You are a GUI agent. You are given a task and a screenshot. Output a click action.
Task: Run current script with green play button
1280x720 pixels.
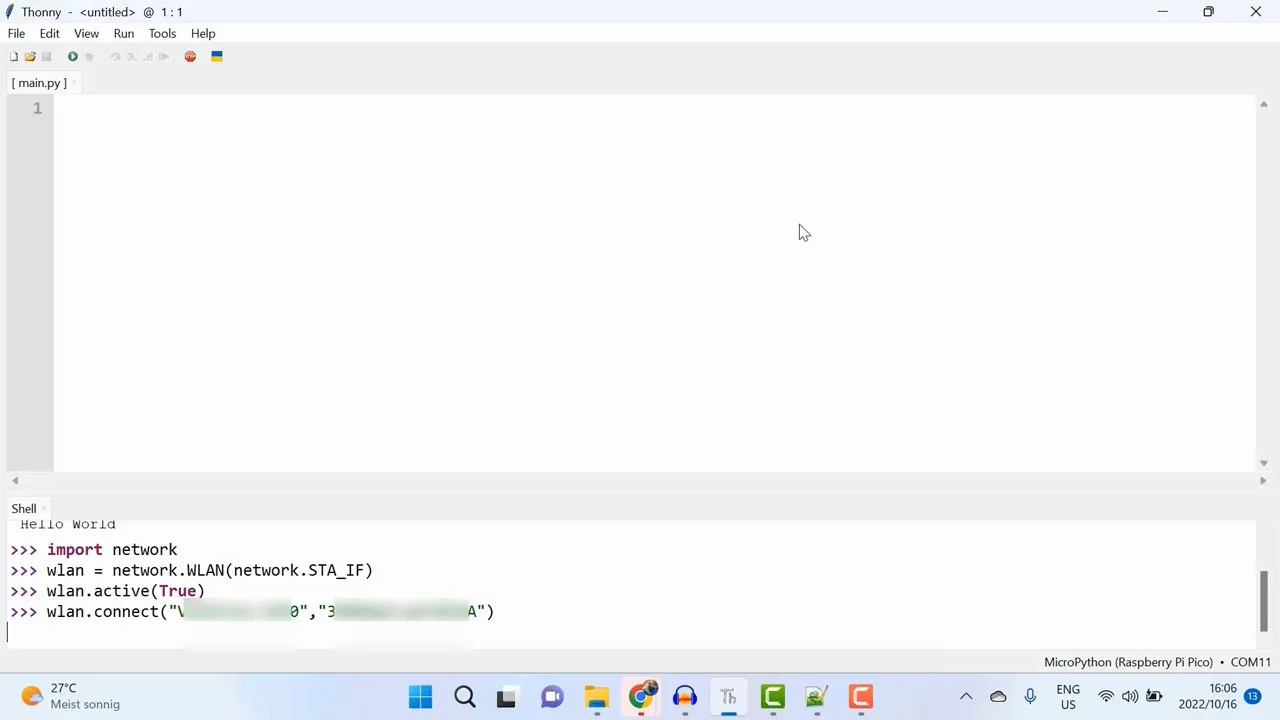tap(72, 57)
